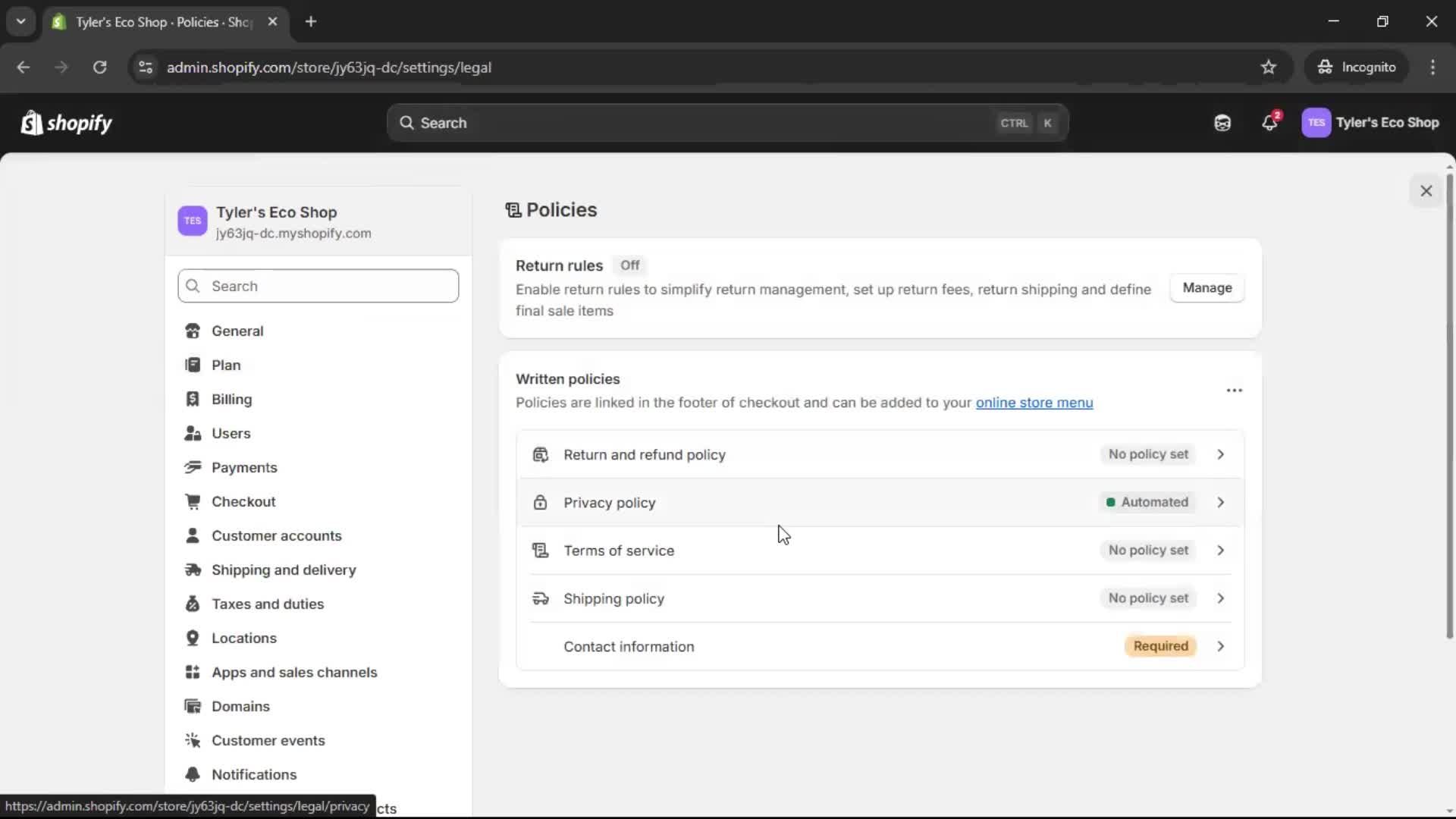Viewport: 1456px width, 819px height.
Task: Click the settings search field
Action: [x=318, y=286]
